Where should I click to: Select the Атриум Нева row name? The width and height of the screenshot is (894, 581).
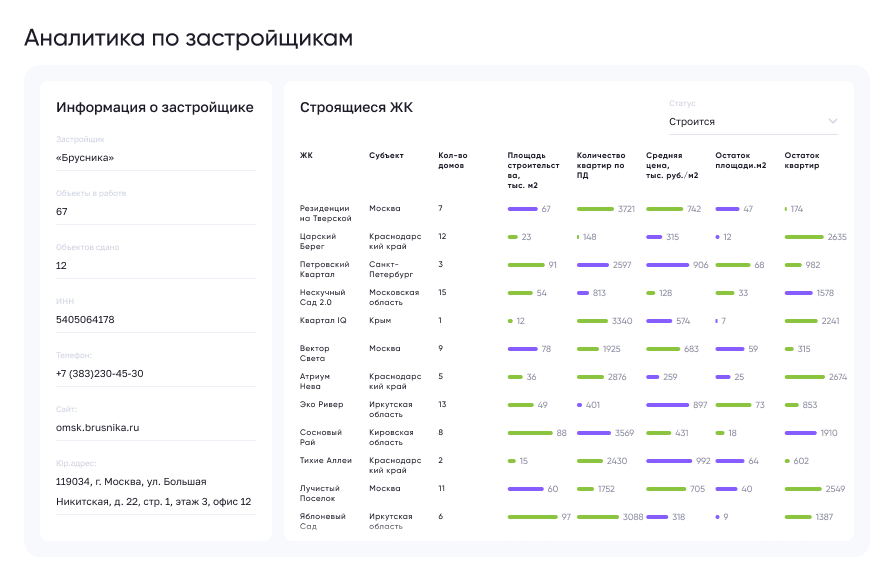[315, 381]
